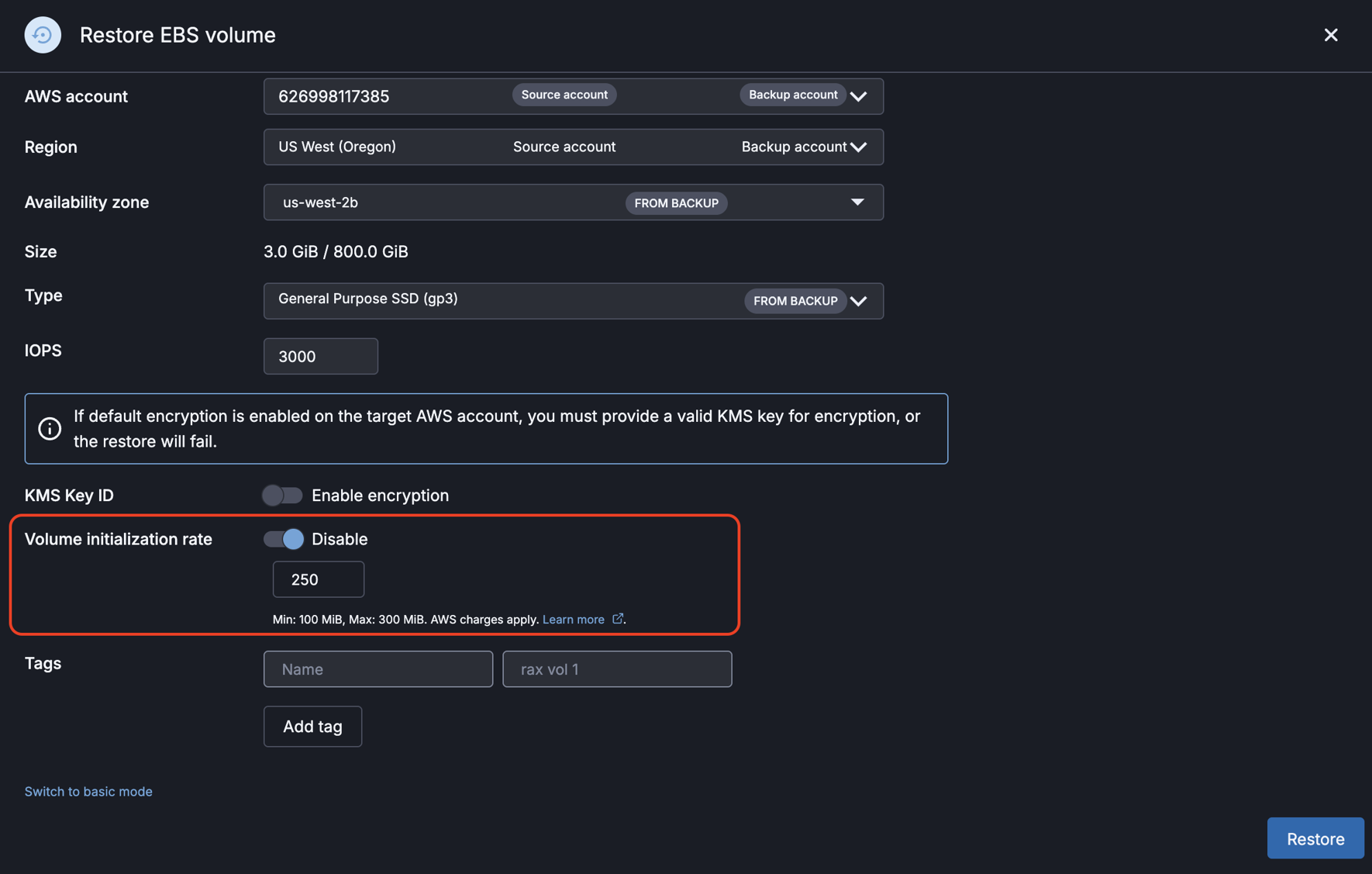Turn off the Volume initialization rate toggle
The height and width of the screenshot is (874, 1372).
click(x=284, y=539)
